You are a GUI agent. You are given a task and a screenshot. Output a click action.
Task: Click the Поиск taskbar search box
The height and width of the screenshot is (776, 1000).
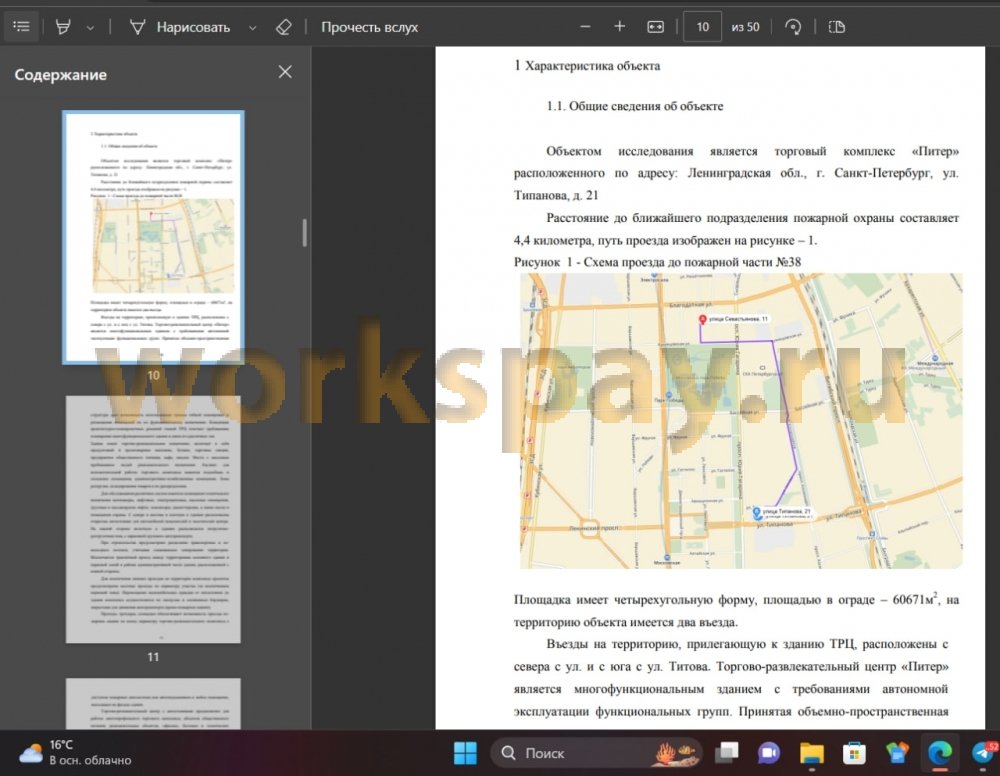(x=596, y=753)
